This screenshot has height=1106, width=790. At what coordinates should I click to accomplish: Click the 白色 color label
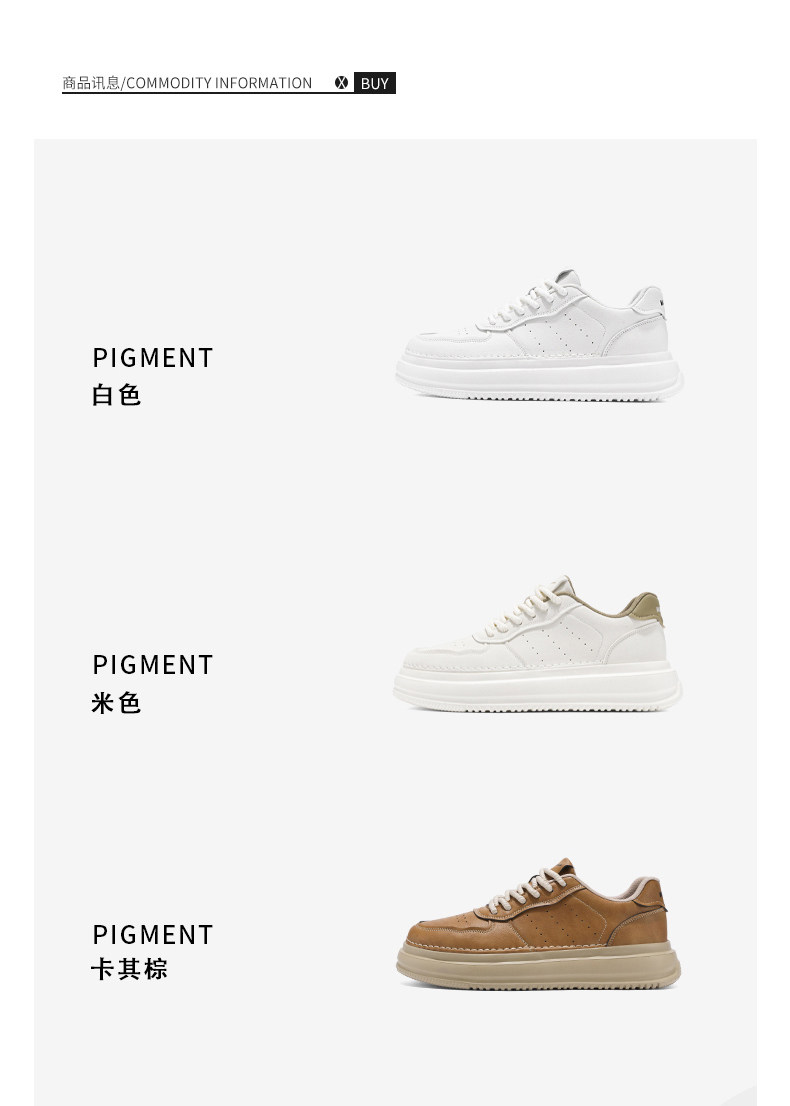point(116,395)
